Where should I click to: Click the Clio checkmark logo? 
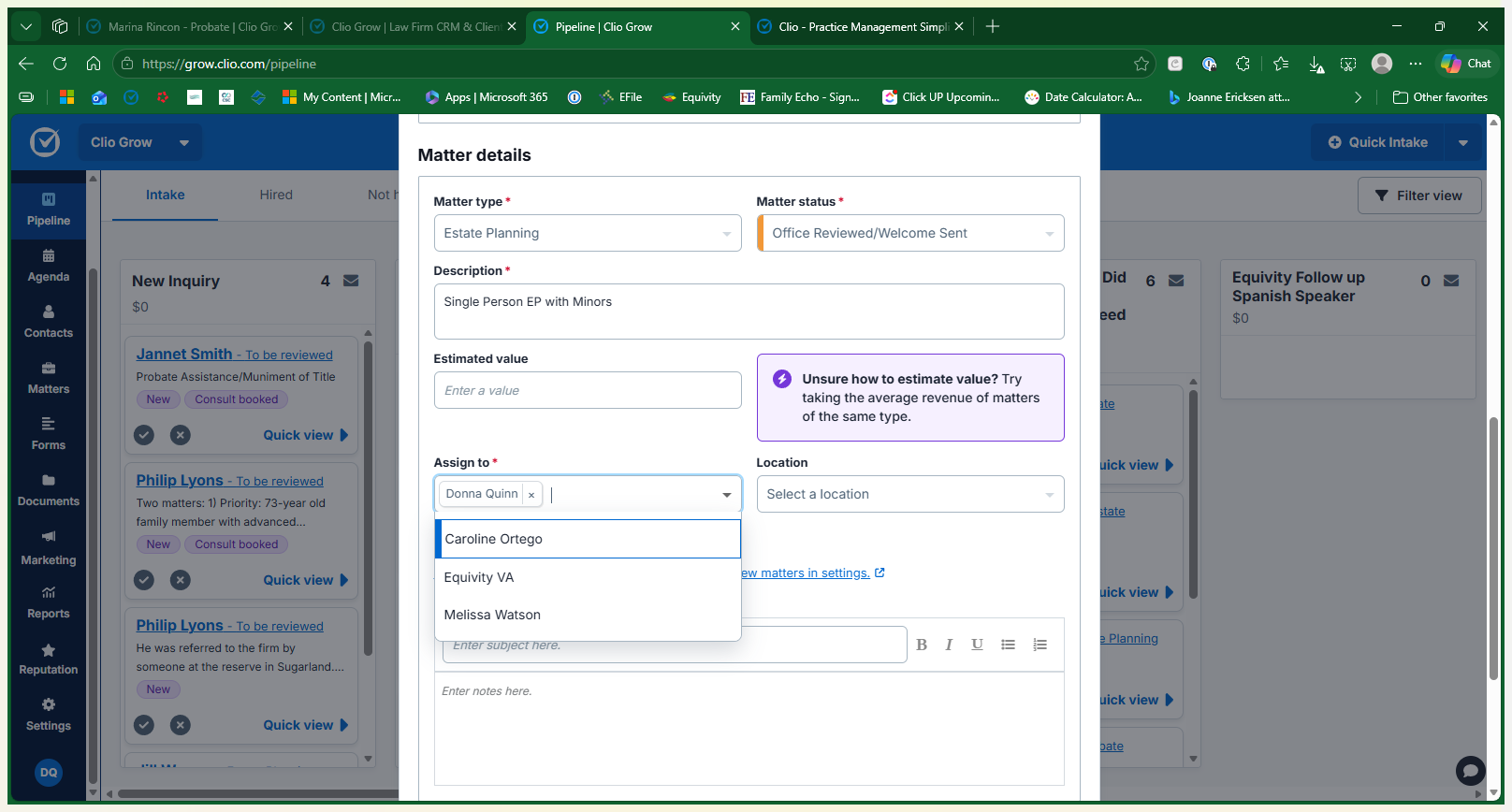point(45,142)
